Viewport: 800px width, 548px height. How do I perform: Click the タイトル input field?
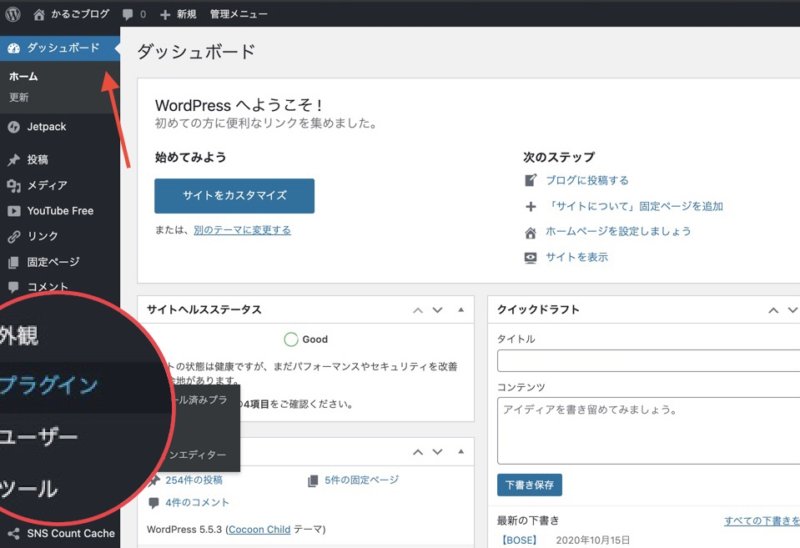(x=648, y=361)
